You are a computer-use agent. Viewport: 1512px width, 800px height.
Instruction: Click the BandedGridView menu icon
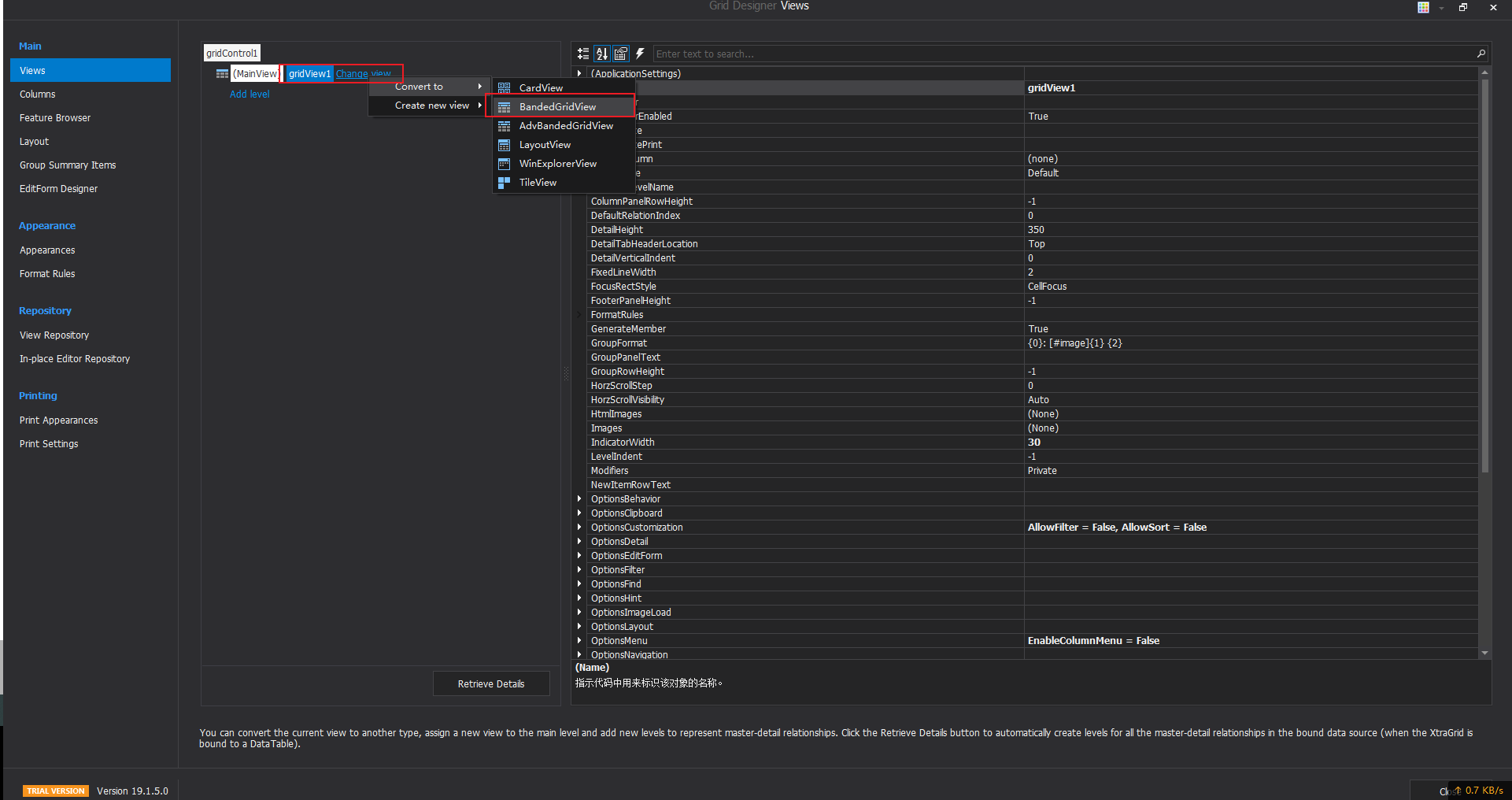[505, 107]
